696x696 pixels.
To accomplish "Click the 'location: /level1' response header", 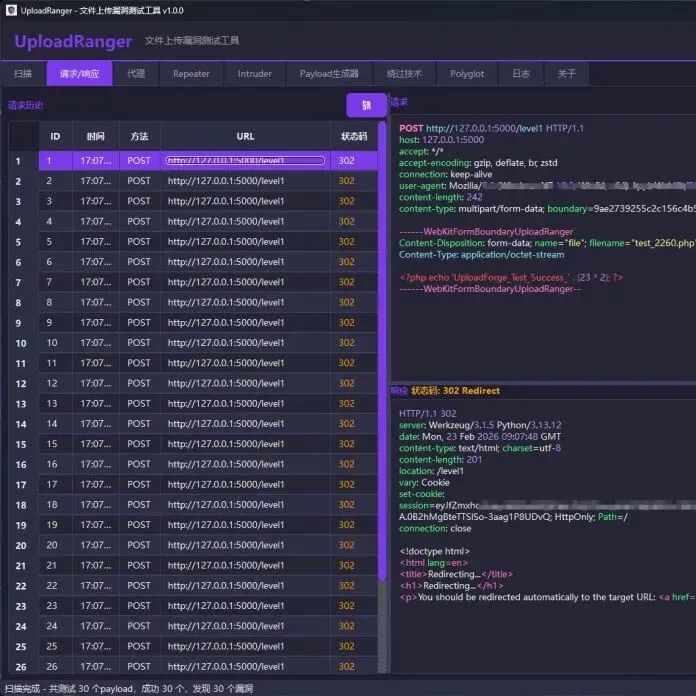I will (431, 471).
